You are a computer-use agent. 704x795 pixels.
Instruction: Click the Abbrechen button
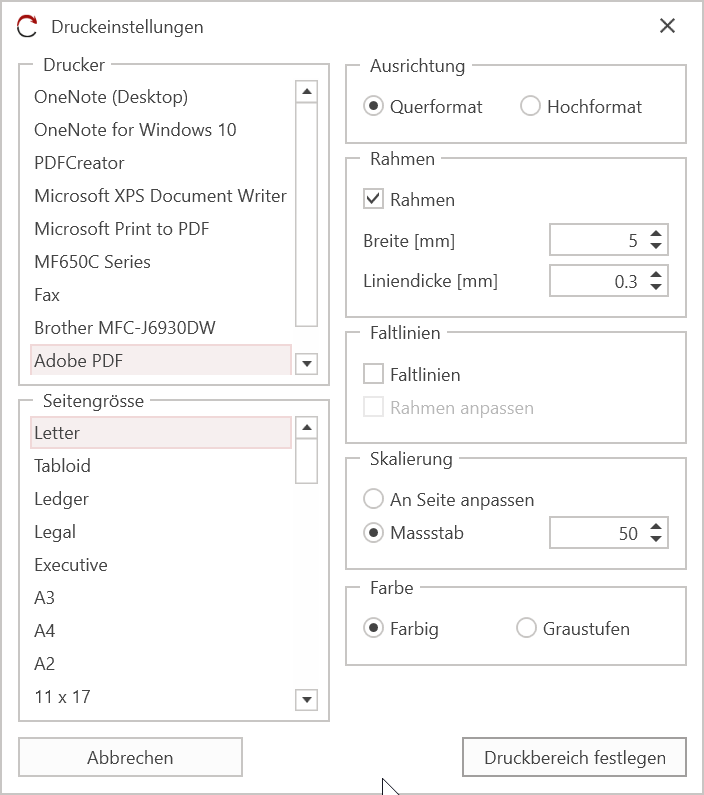(x=130, y=757)
